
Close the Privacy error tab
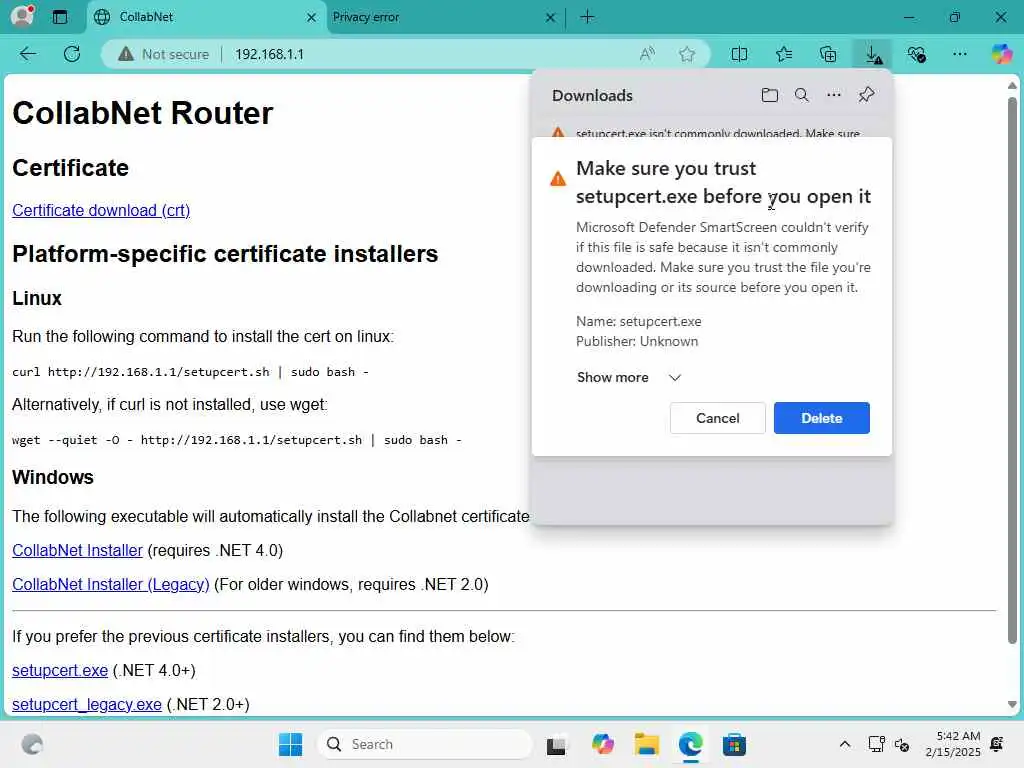pos(551,18)
